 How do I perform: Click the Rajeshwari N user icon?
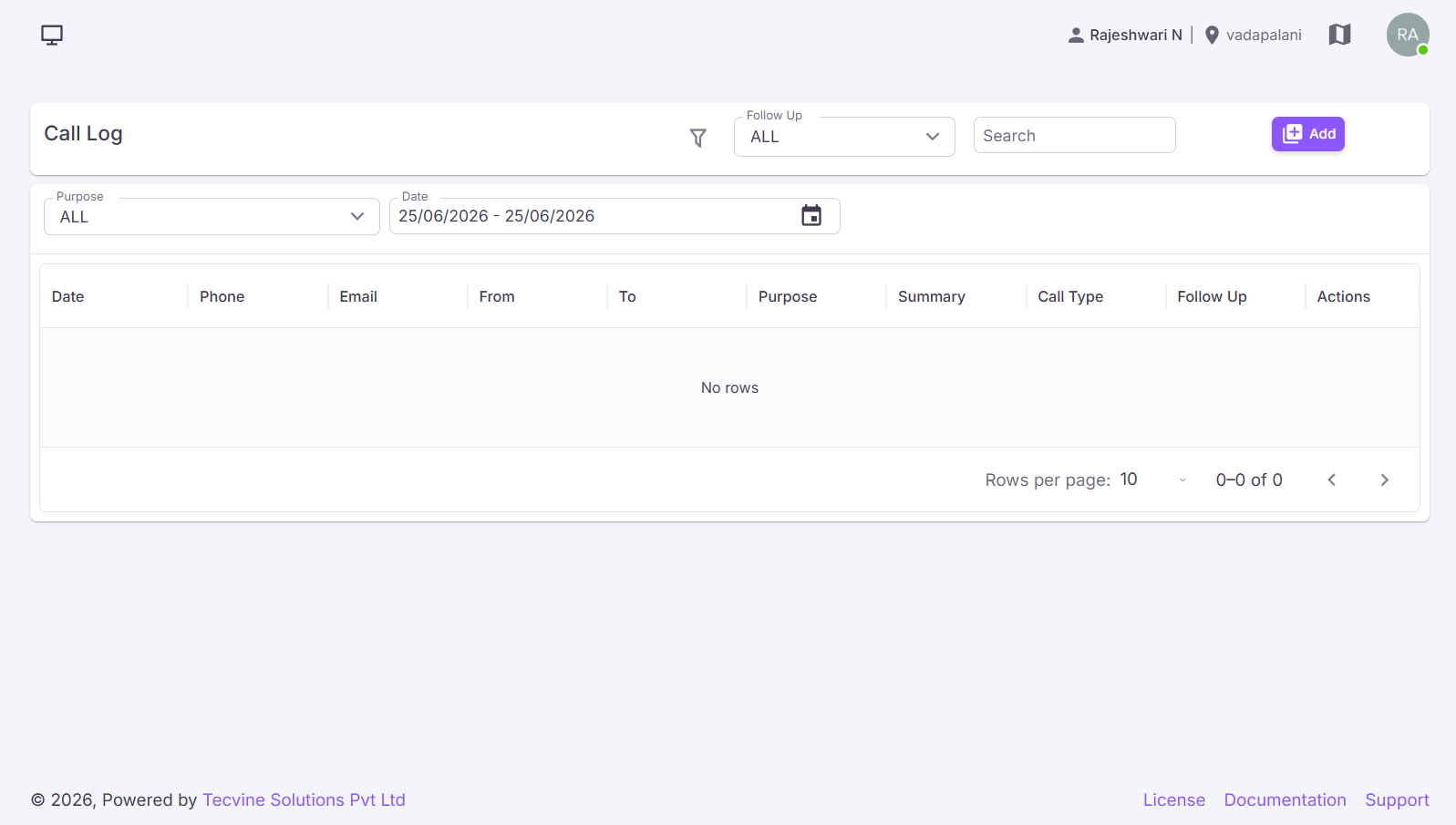[x=1076, y=36]
